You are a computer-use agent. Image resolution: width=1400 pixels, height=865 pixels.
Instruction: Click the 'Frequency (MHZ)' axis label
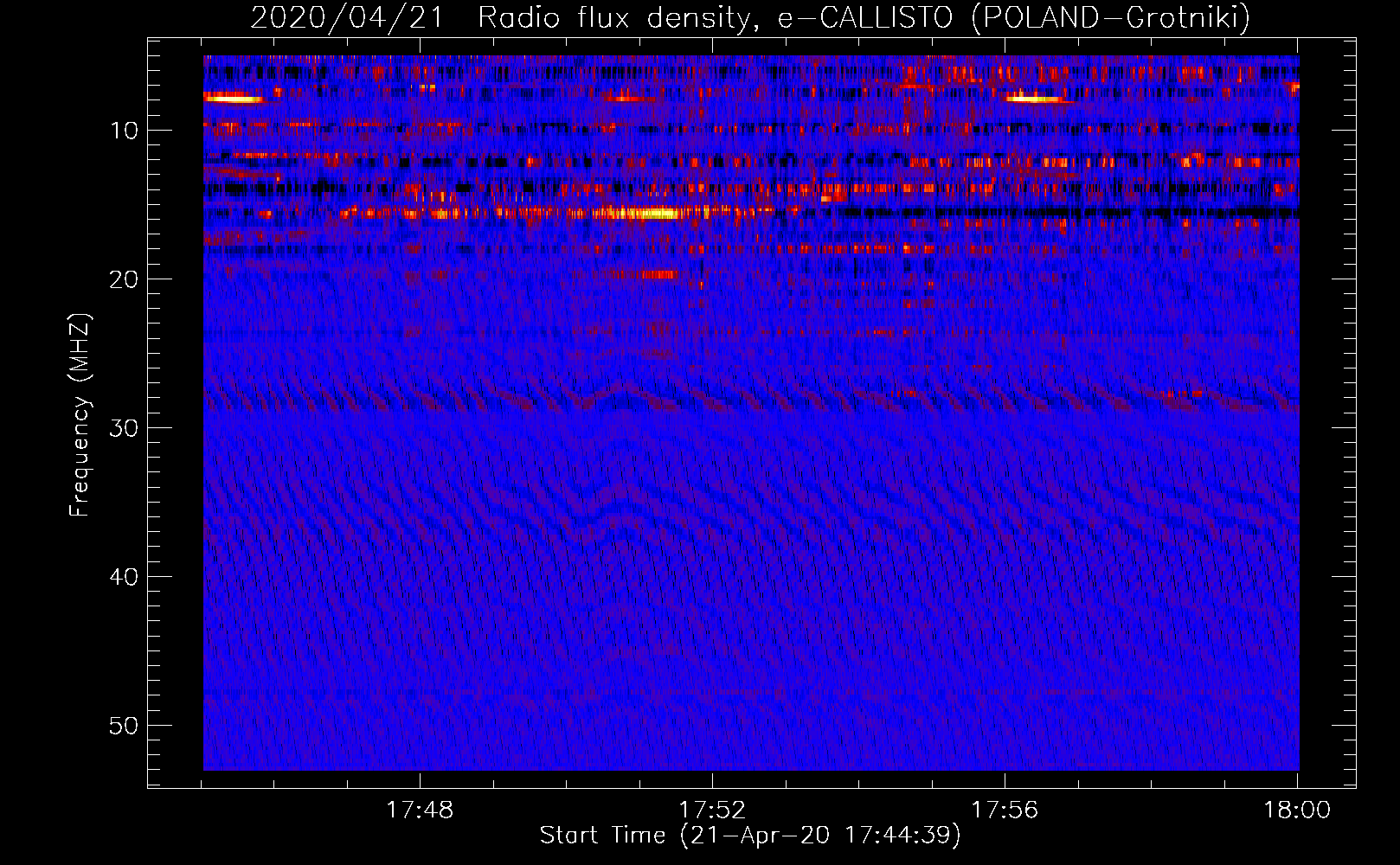click(79, 415)
